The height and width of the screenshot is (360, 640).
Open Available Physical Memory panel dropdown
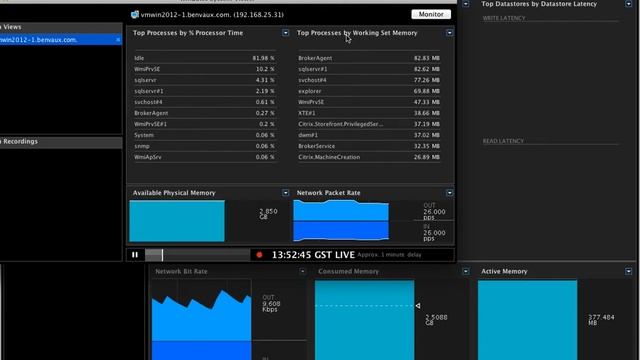click(x=285, y=193)
